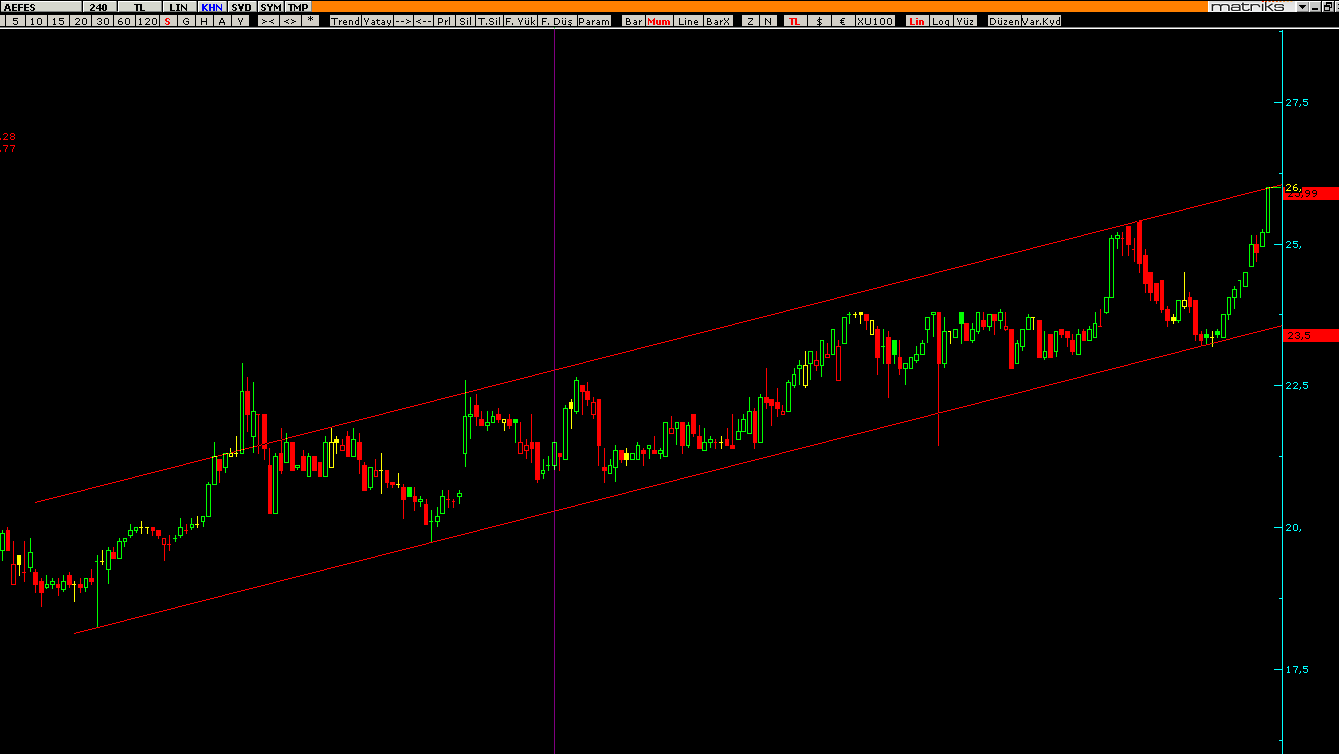
Task: Click the Trend line drawing tool
Action: point(345,21)
